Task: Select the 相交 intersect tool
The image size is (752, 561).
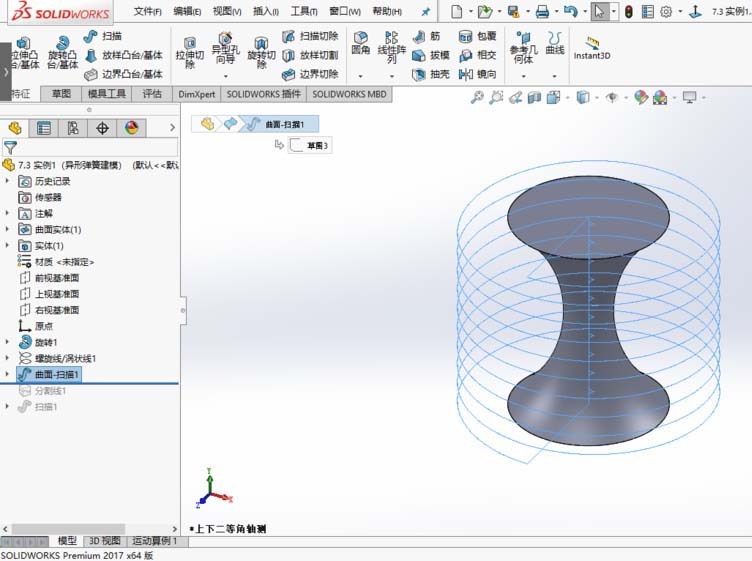Action: coord(478,55)
